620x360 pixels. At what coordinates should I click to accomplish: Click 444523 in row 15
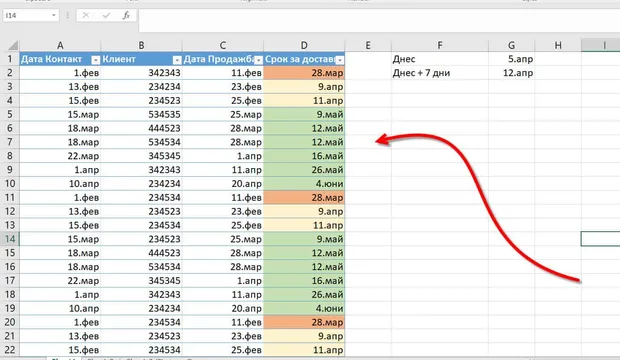tap(141, 253)
